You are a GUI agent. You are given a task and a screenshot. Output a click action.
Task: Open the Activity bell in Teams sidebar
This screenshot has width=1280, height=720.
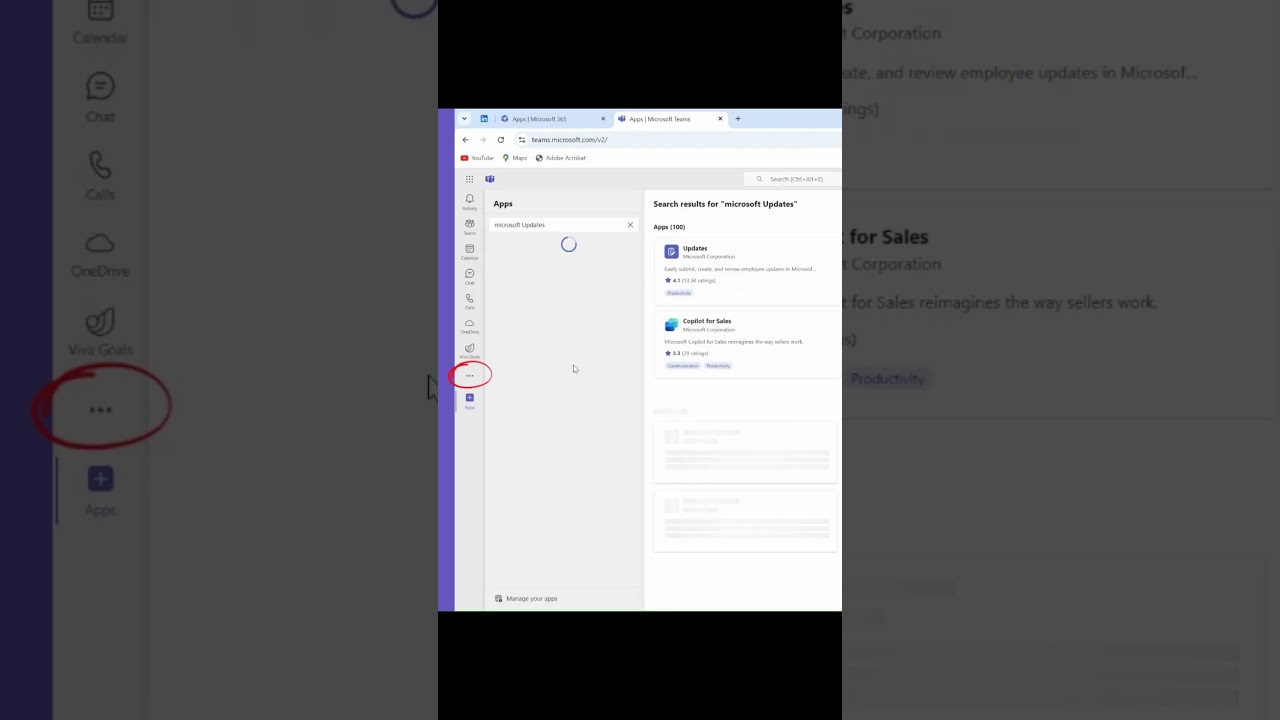tap(469, 201)
